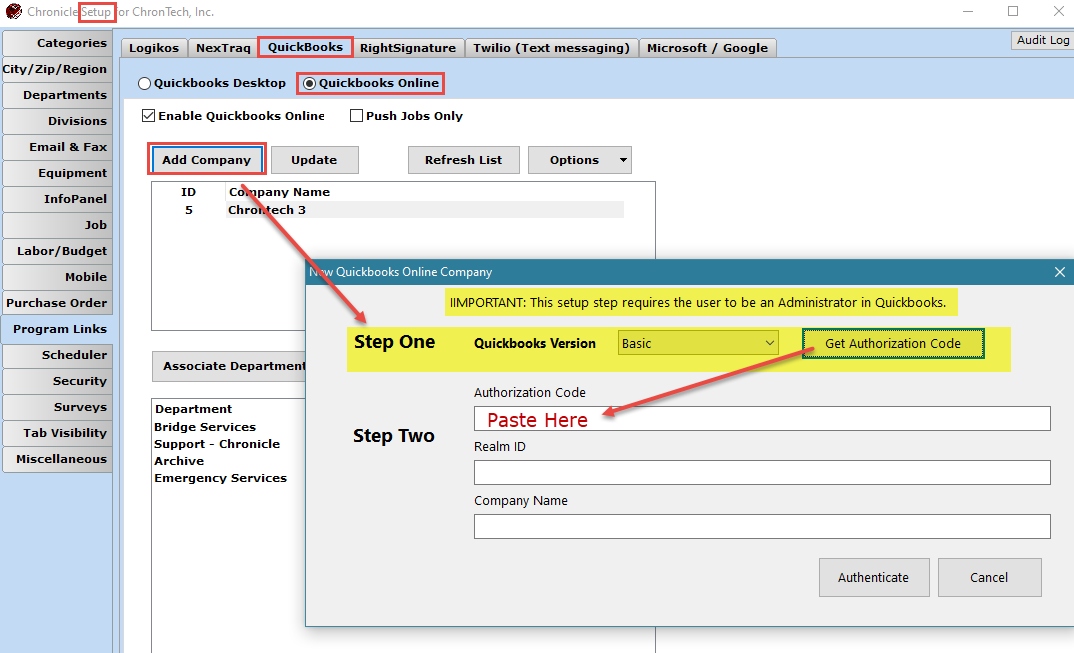Switch to the NexTraq tab
The image size is (1074, 653).
(223, 48)
